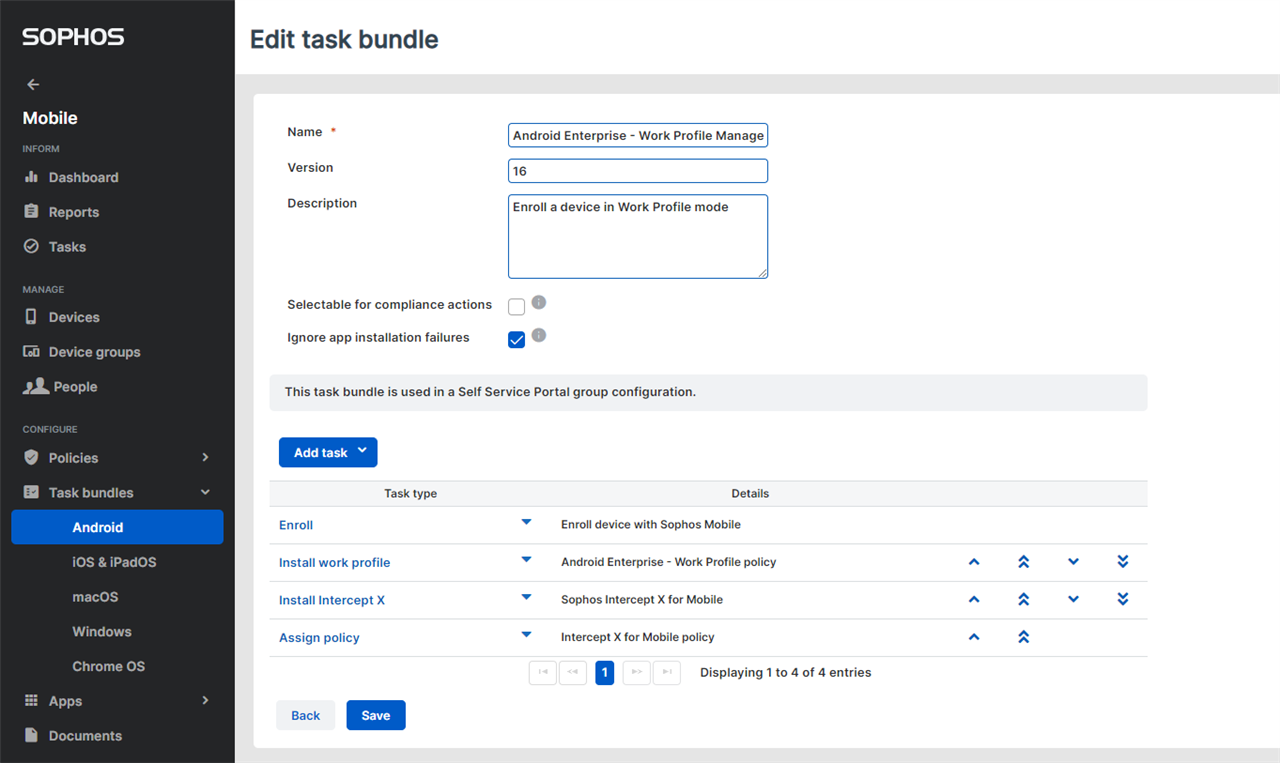The width and height of the screenshot is (1280, 763).
Task: Open Reports via its clipboard icon
Action: (31, 212)
